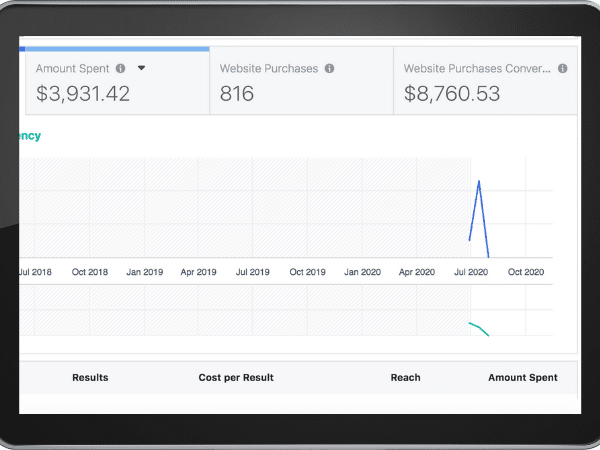Click the green line in lower chart

point(479,327)
